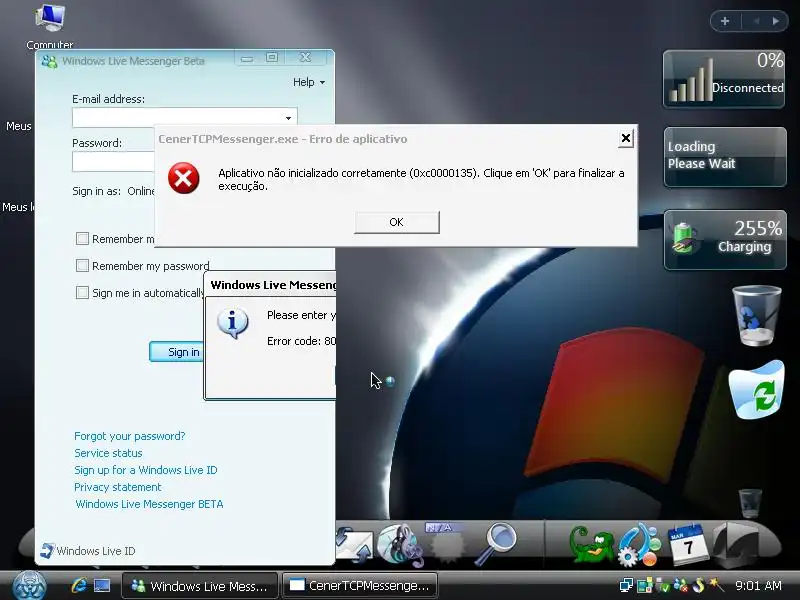Click Show Desktop in quick launch
Screen dimensions: 800x600
click(x=102, y=585)
